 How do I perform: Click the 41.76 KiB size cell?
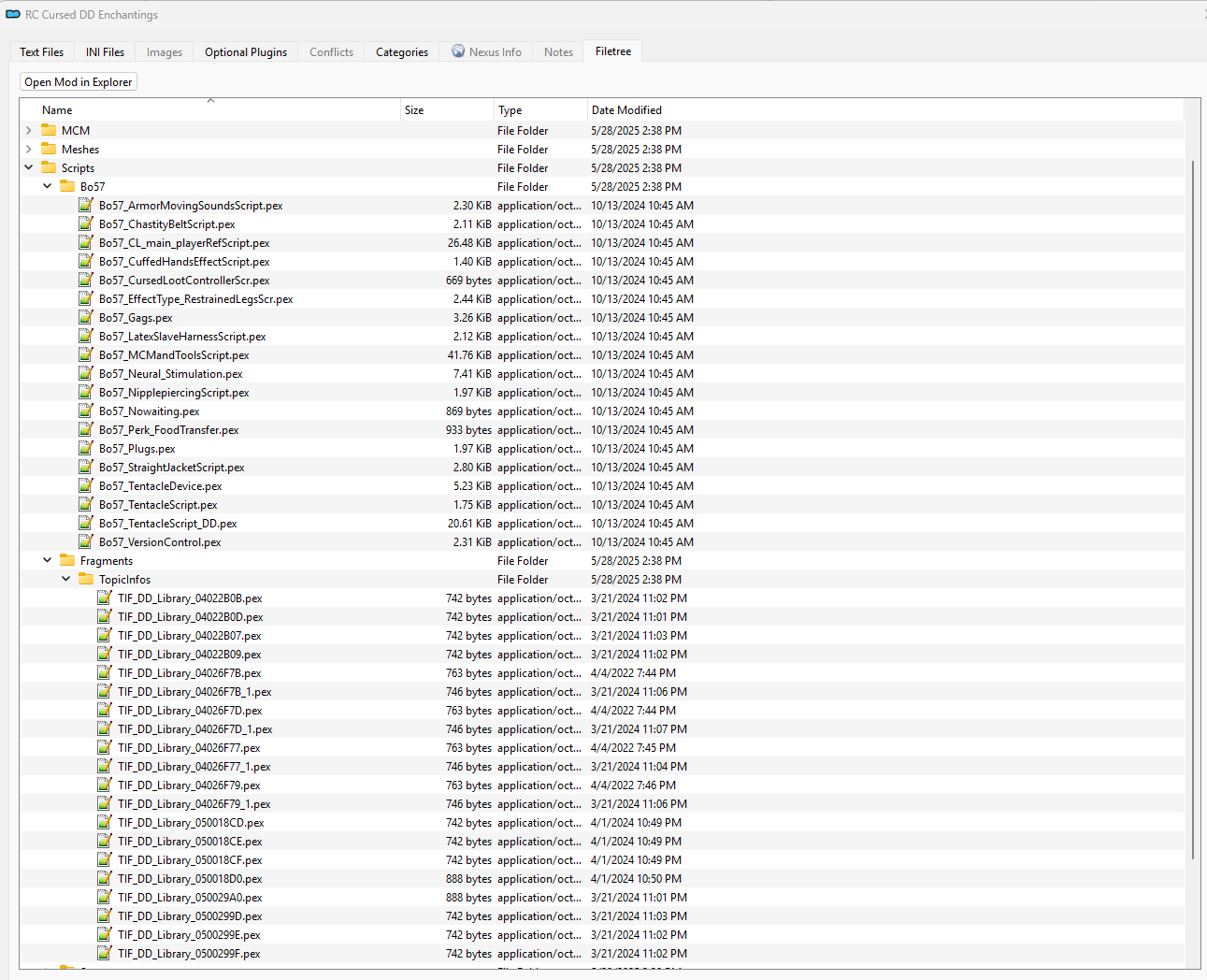469,355
